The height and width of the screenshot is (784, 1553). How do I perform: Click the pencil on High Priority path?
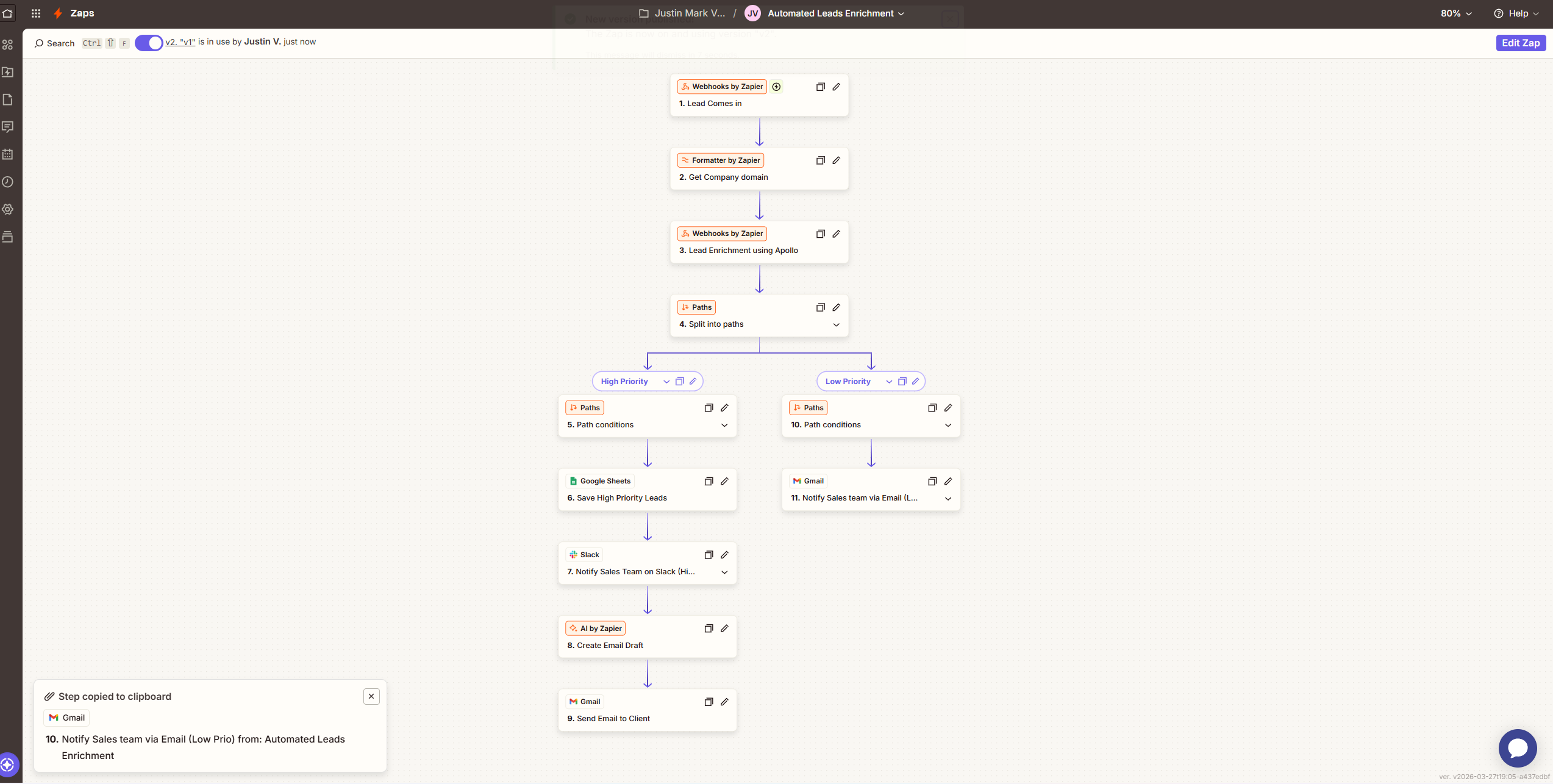[693, 381]
